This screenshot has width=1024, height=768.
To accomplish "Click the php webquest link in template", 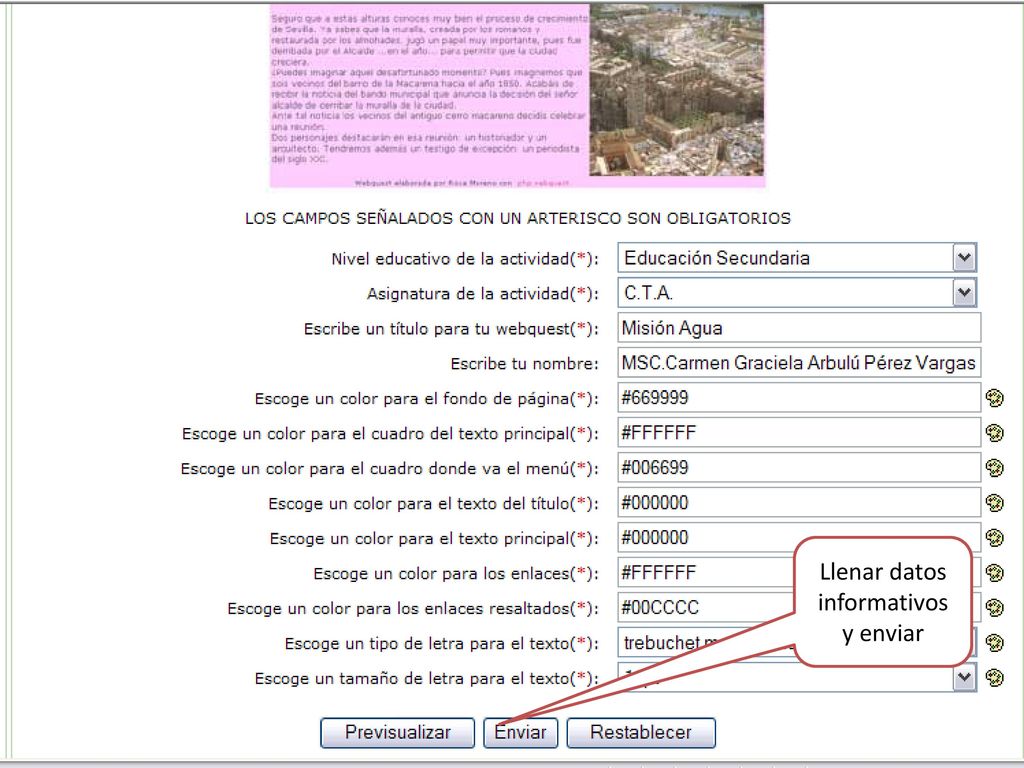I will [543, 184].
